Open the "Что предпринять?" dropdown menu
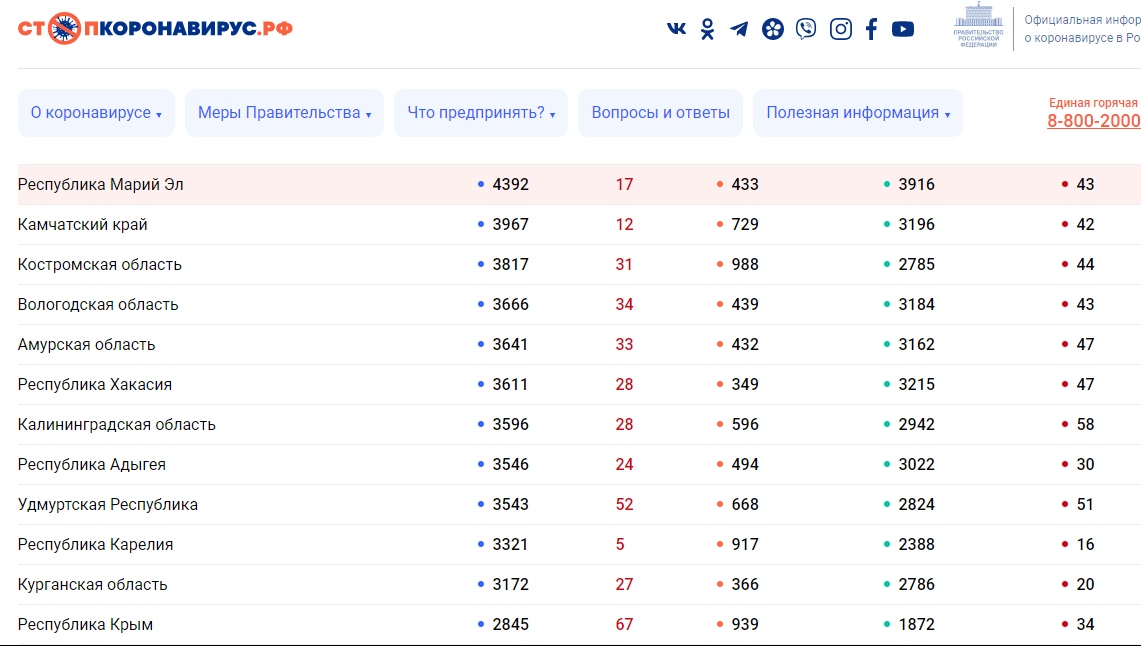 click(481, 113)
